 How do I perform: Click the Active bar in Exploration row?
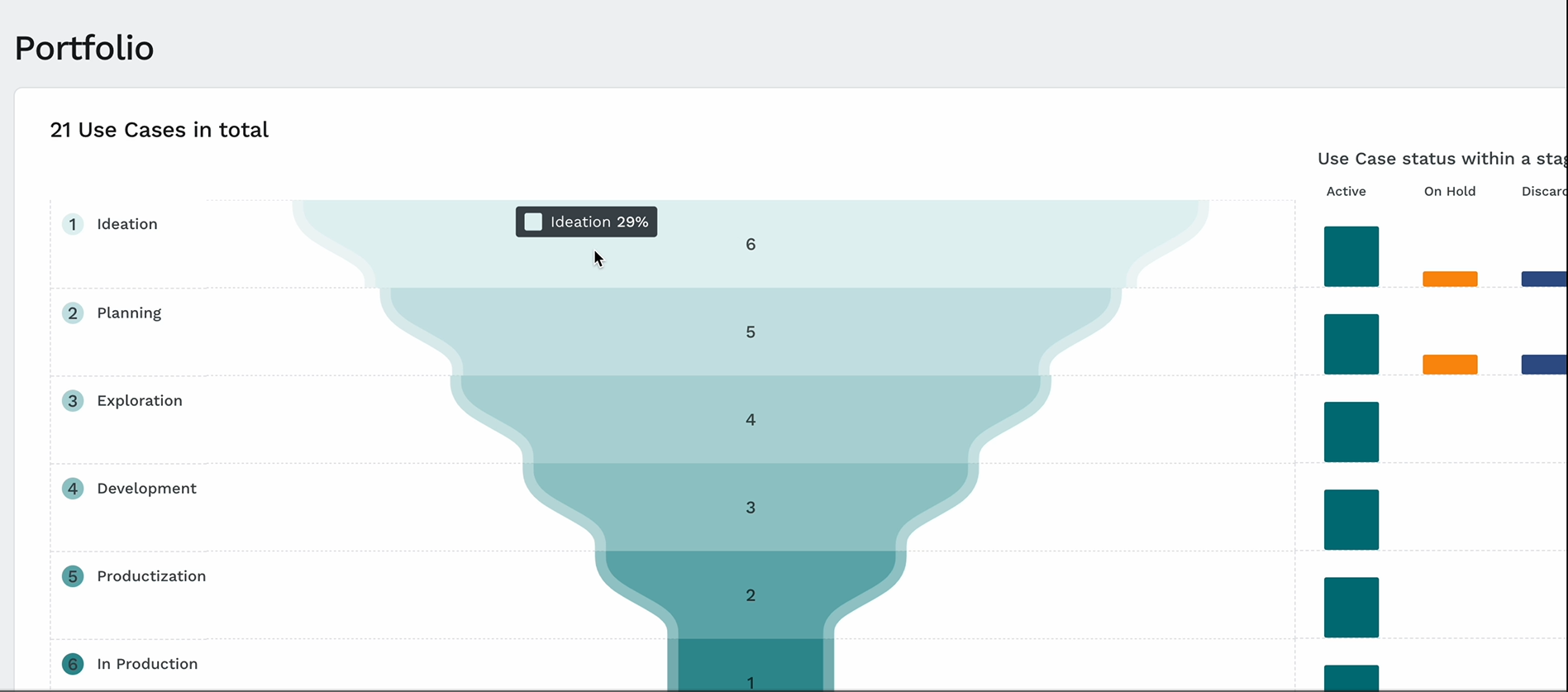(x=1351, y=432)
